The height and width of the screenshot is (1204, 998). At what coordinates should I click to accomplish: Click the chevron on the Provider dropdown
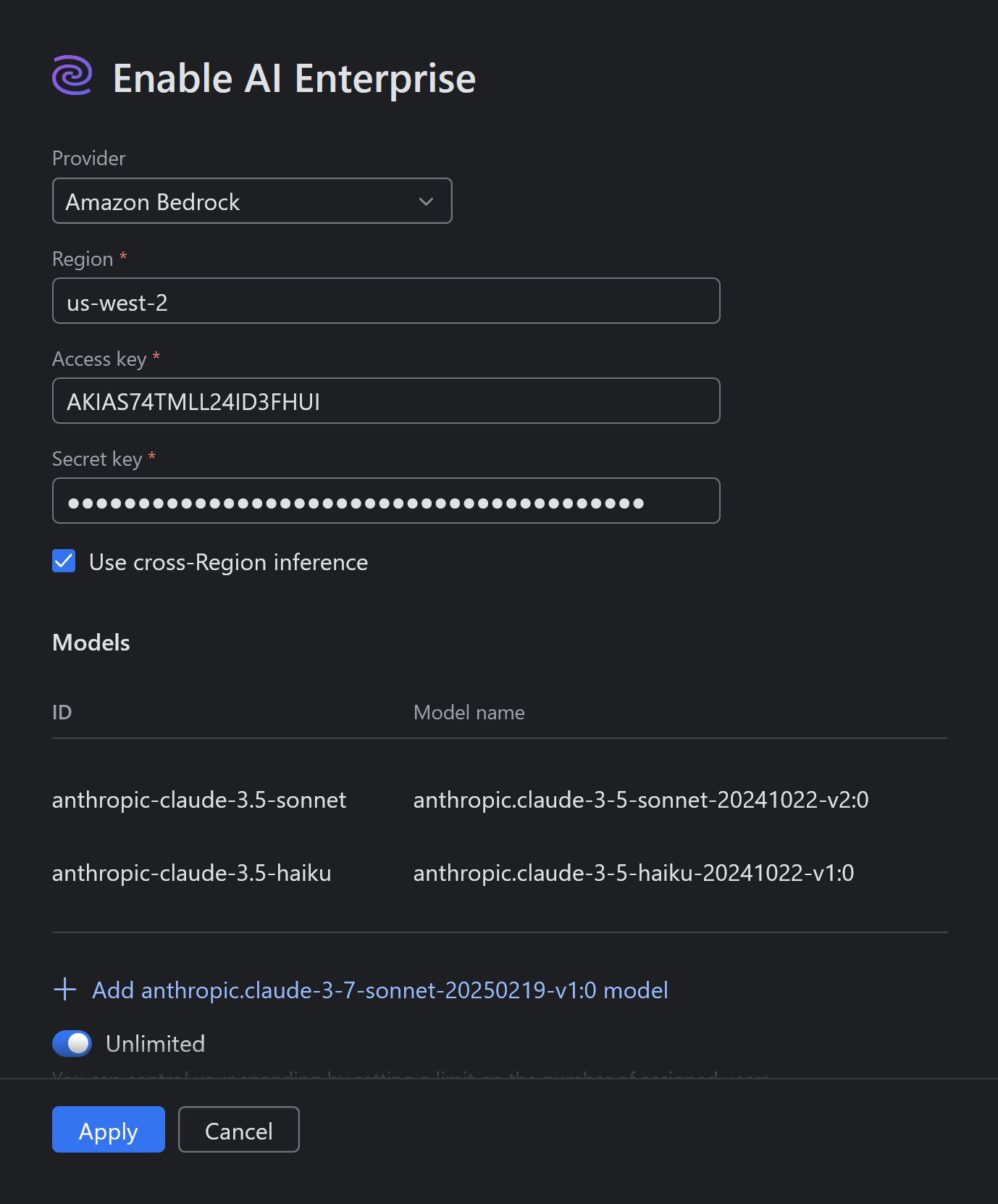tap(426, 201)
